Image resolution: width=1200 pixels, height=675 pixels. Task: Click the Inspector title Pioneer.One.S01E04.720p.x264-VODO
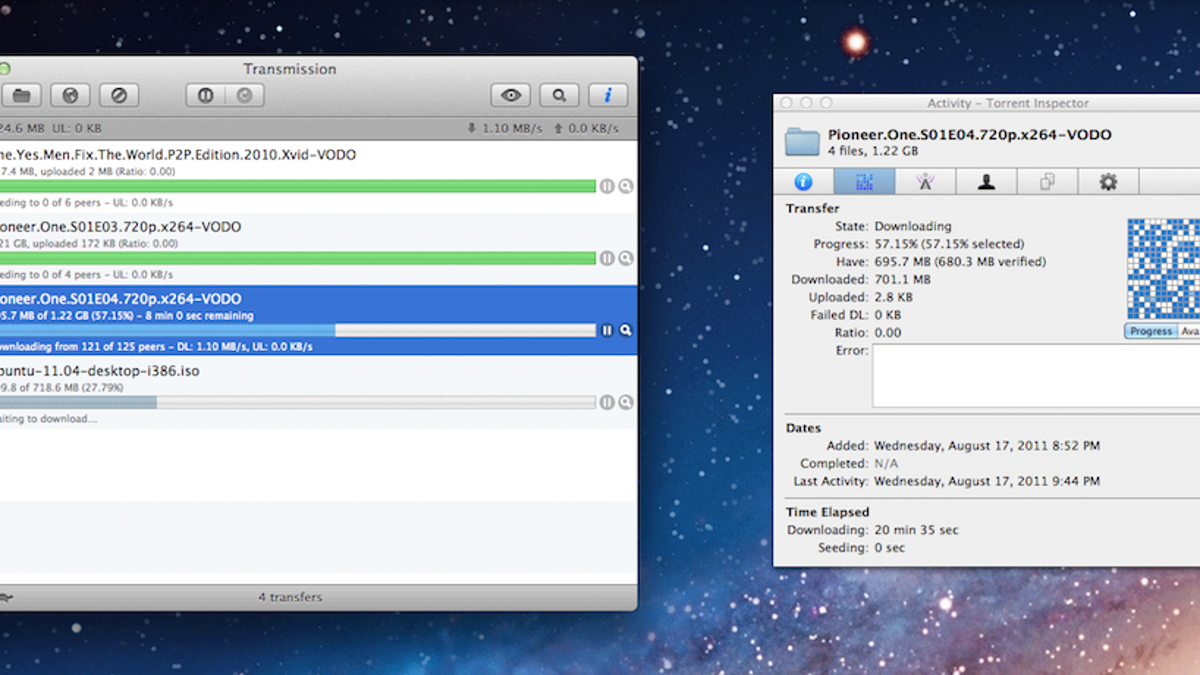[x=969, y=135]
